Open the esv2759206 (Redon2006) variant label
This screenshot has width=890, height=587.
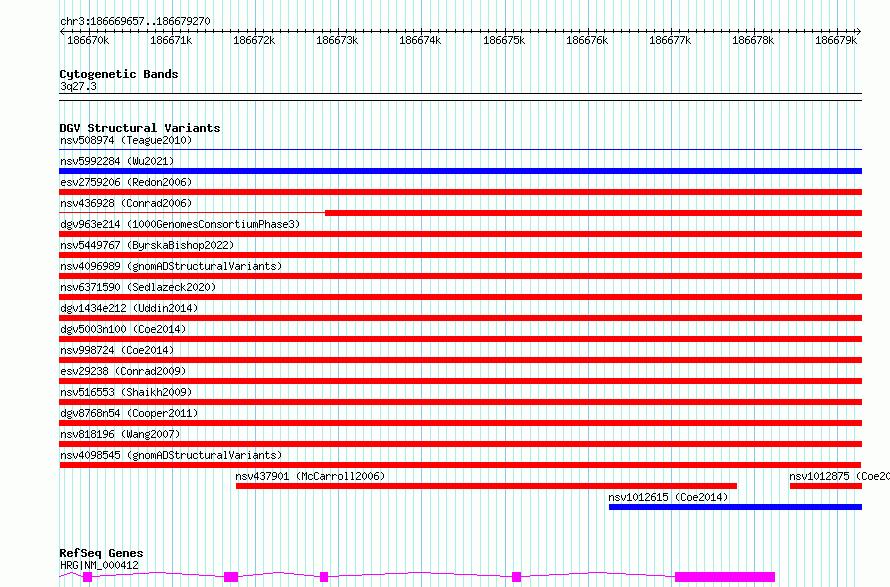coord(126,182)
